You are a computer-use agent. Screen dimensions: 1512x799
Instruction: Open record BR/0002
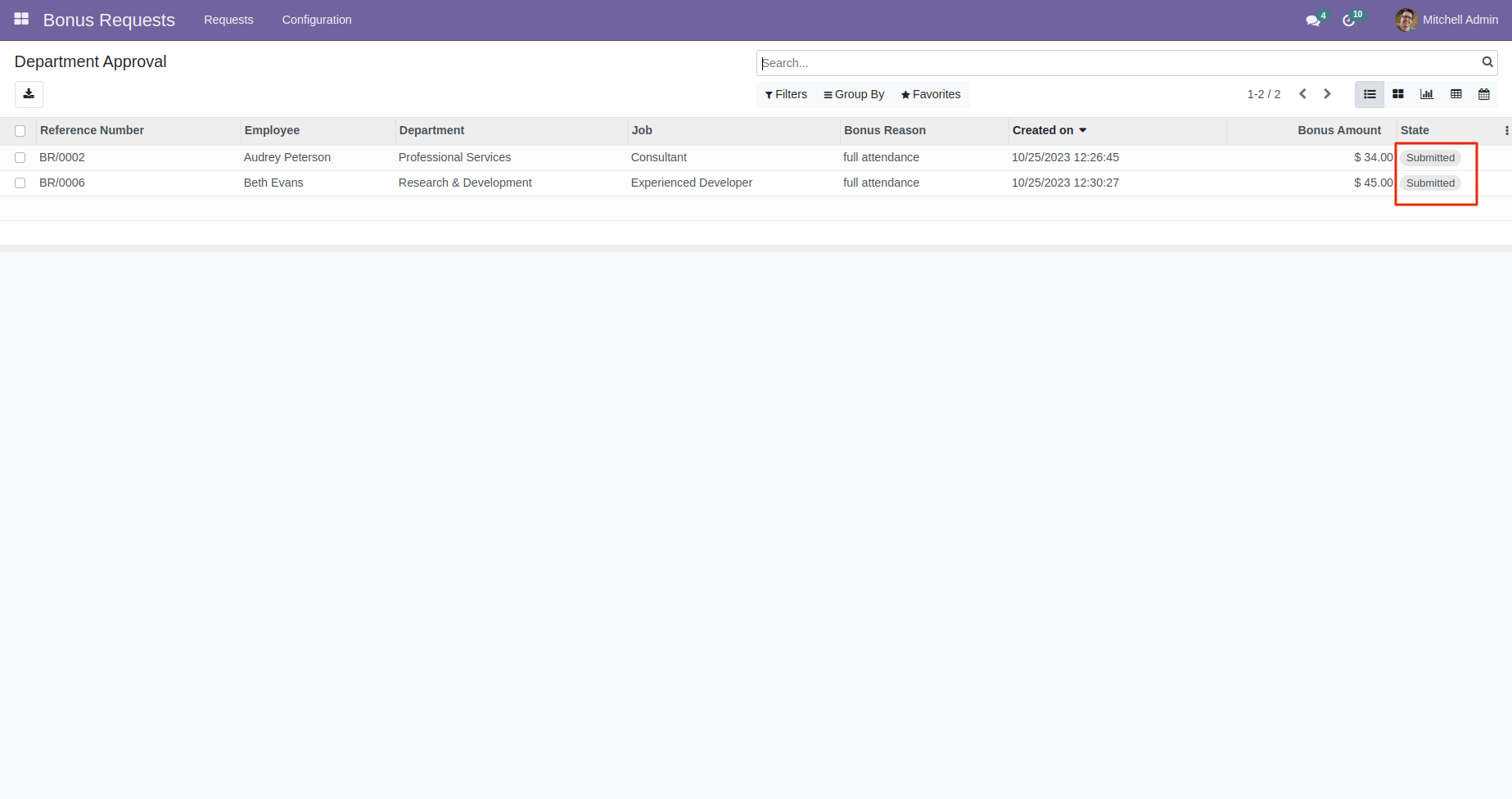(62, 157)
